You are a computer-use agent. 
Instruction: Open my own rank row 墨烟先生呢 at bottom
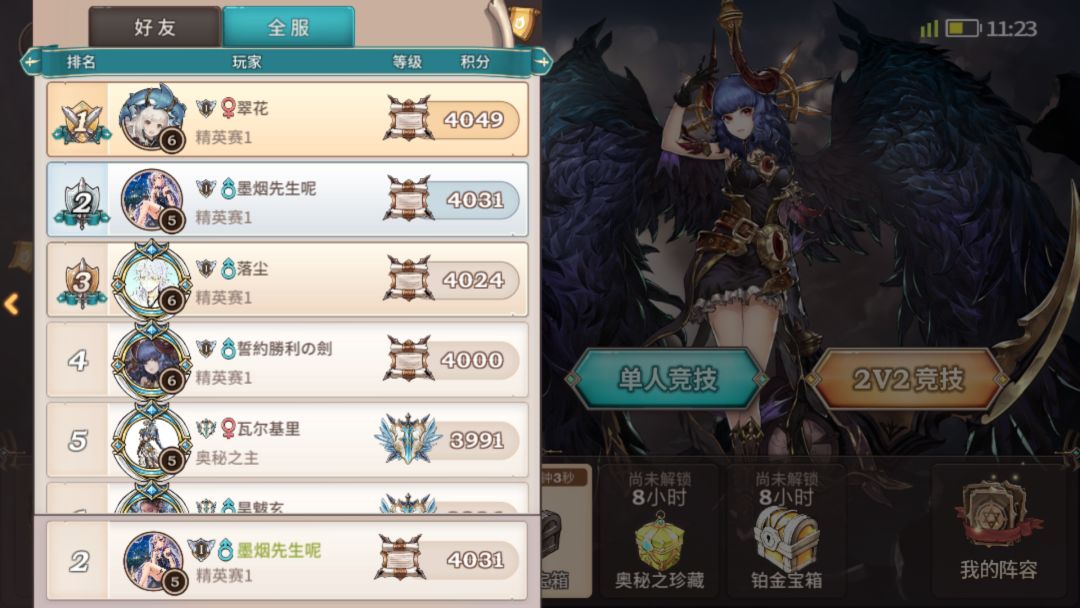tap(287, 560)
